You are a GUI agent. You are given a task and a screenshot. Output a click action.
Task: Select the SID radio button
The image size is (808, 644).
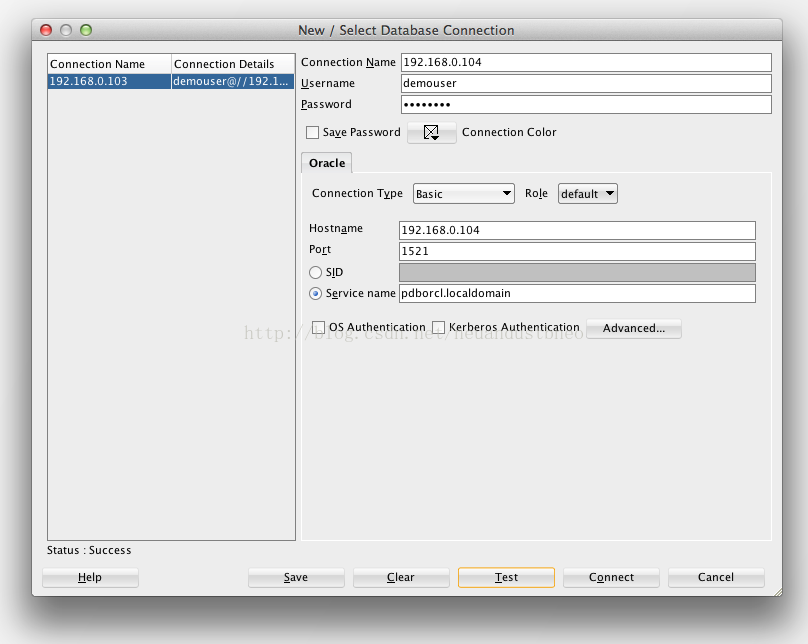coord(315,272)
